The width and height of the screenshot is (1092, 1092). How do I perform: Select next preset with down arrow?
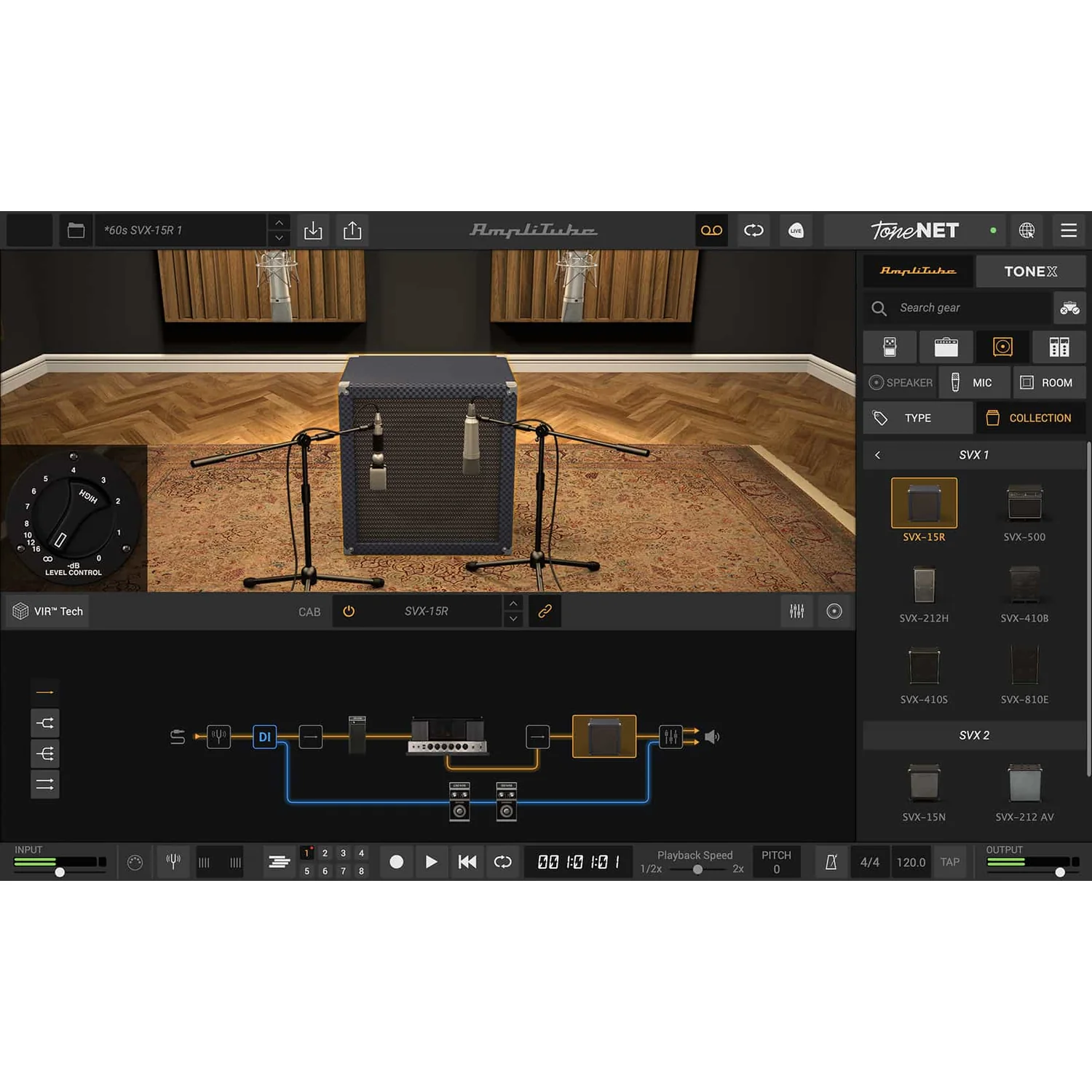point(279,238)
